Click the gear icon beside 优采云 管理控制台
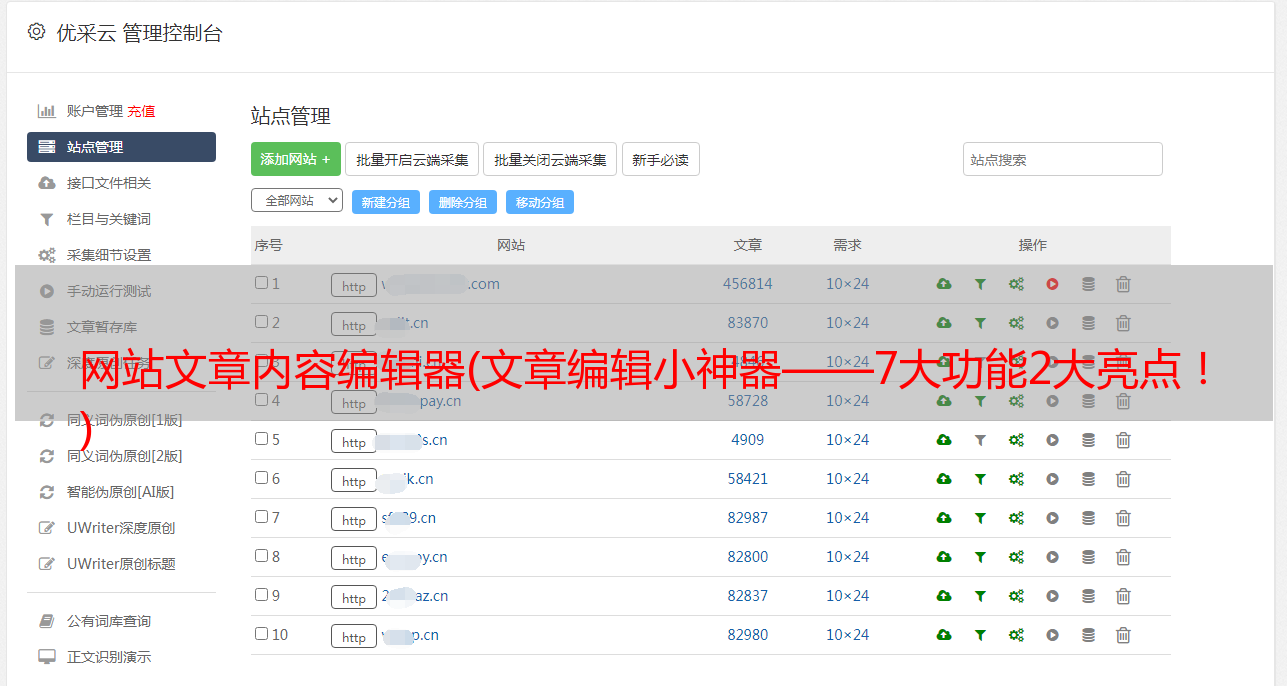Screen dimensions: 1287x686 (37, 32)
